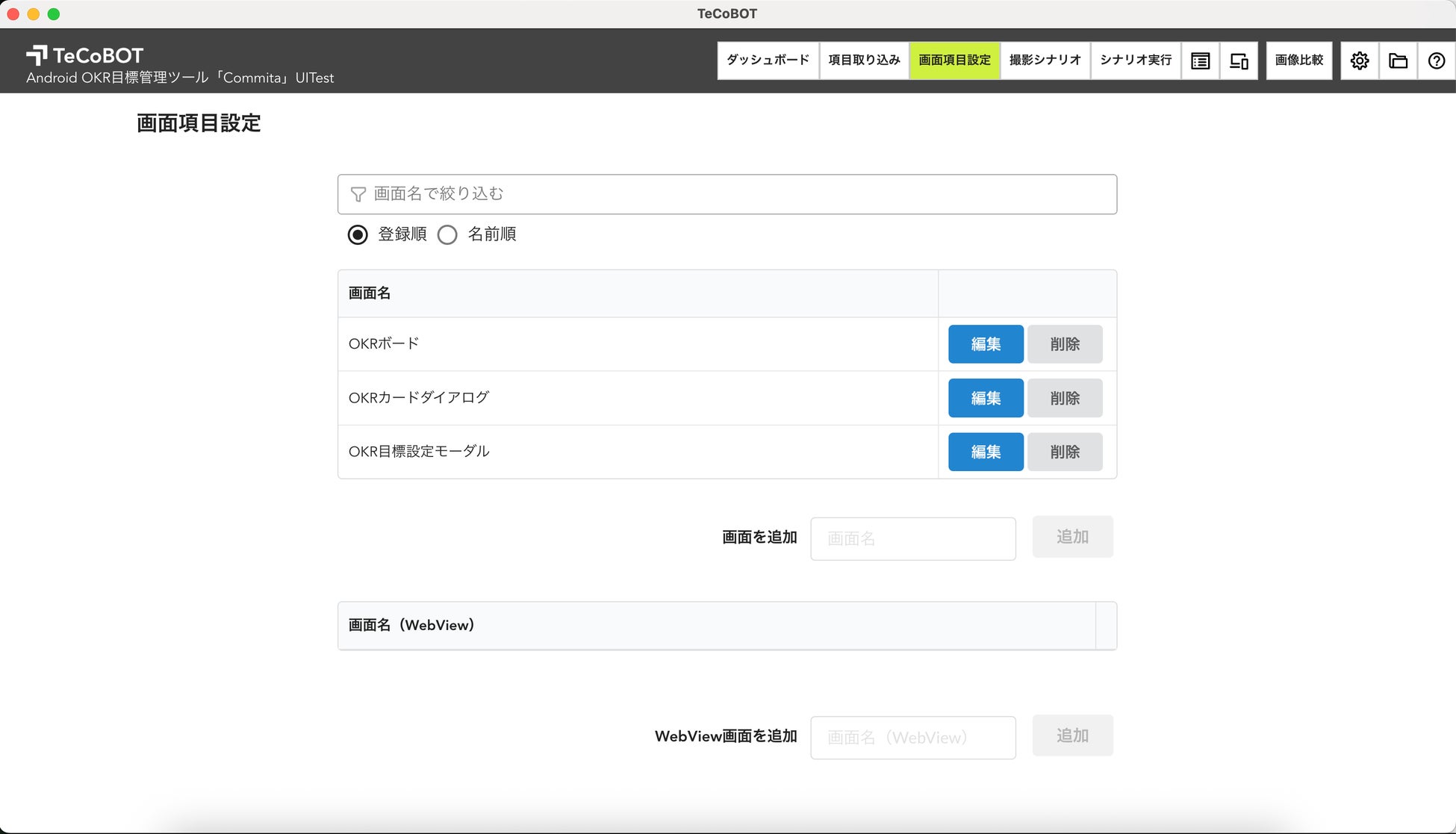Click the open folder icon
The image size is (1456, 834).
tap(1398, 60)
